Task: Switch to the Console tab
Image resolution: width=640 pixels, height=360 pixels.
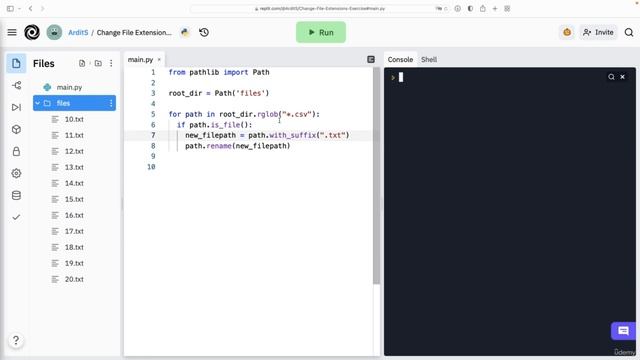Action: click(x=400, y=60)
